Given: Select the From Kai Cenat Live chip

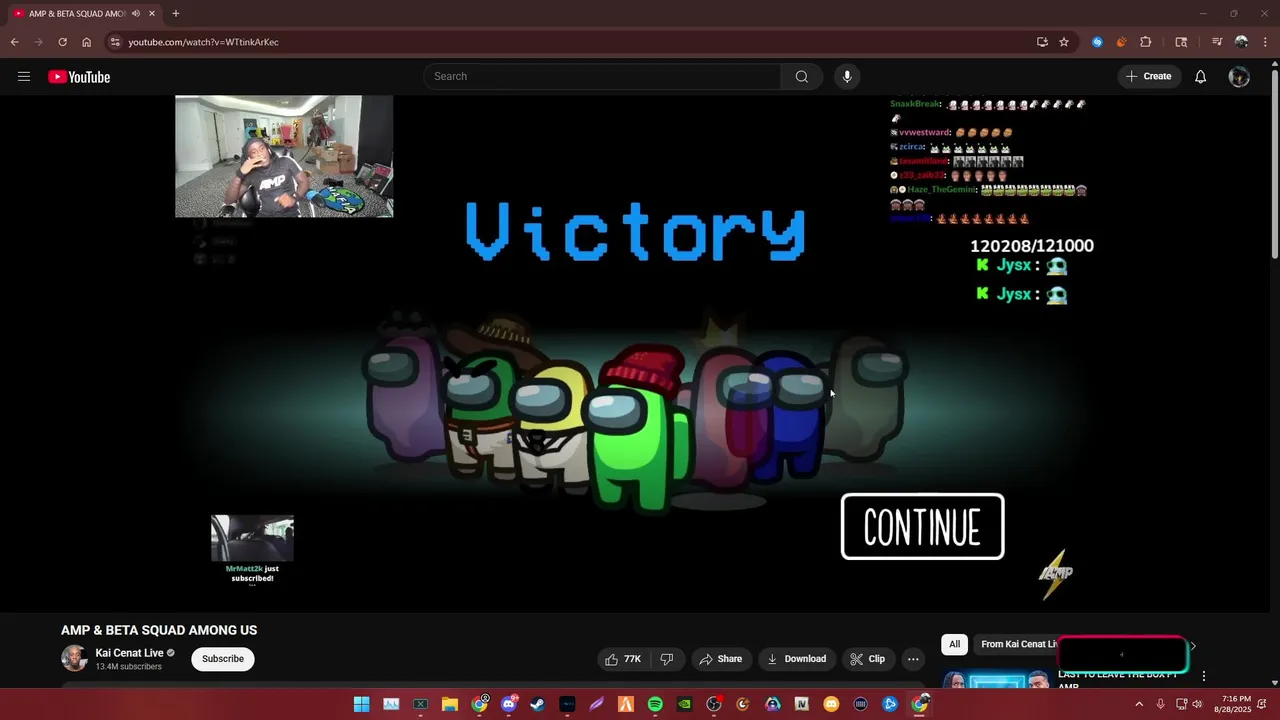Looking at the screenshot, I should (1018, 644).
